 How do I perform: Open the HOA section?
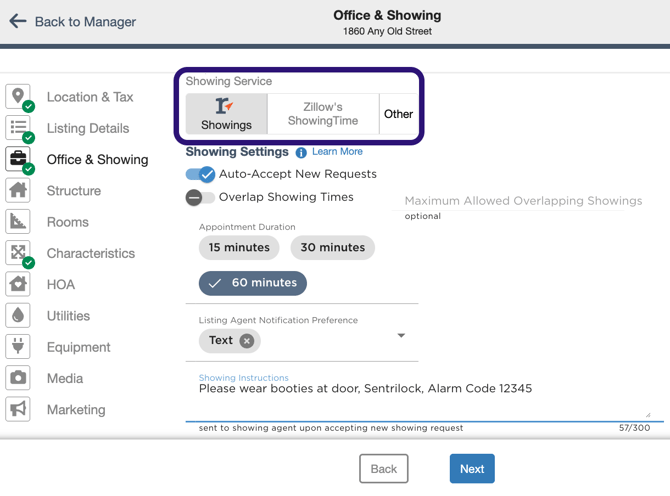point(61,284)
